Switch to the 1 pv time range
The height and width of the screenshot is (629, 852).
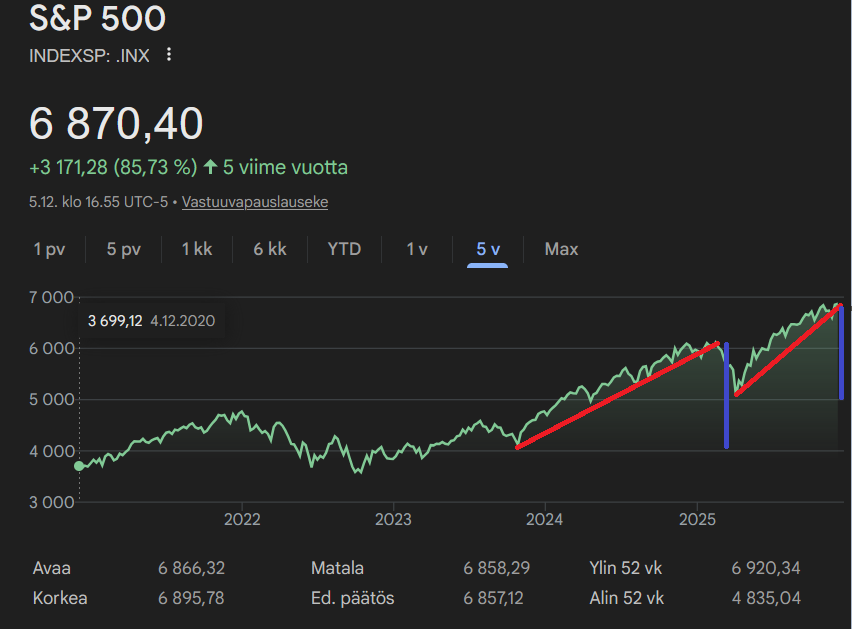(49, 249)
